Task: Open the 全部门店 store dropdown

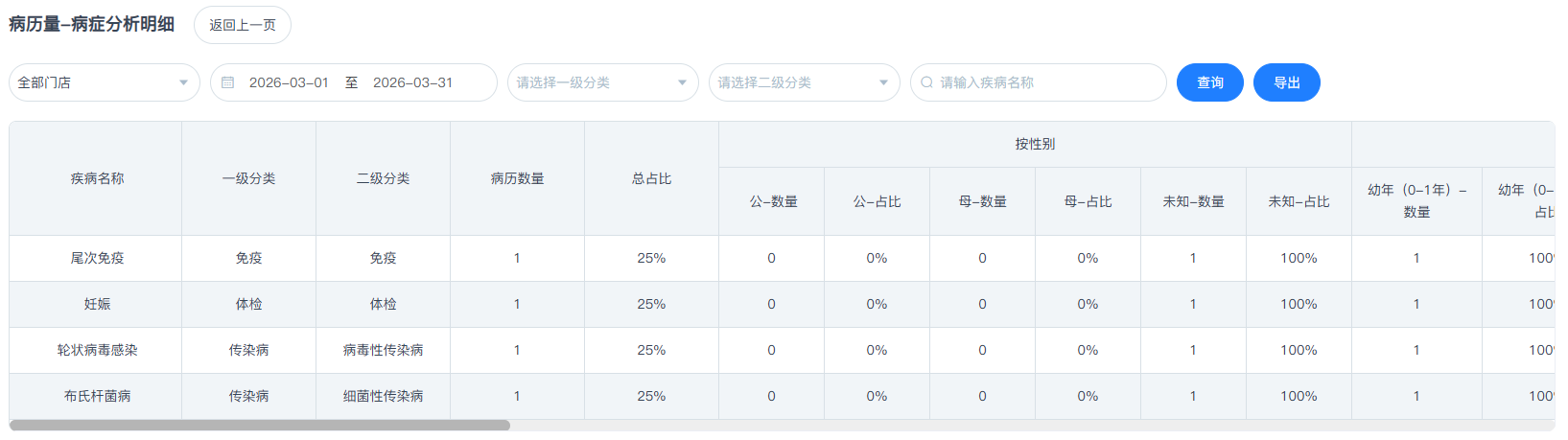Action: click(x=104, y=82)
